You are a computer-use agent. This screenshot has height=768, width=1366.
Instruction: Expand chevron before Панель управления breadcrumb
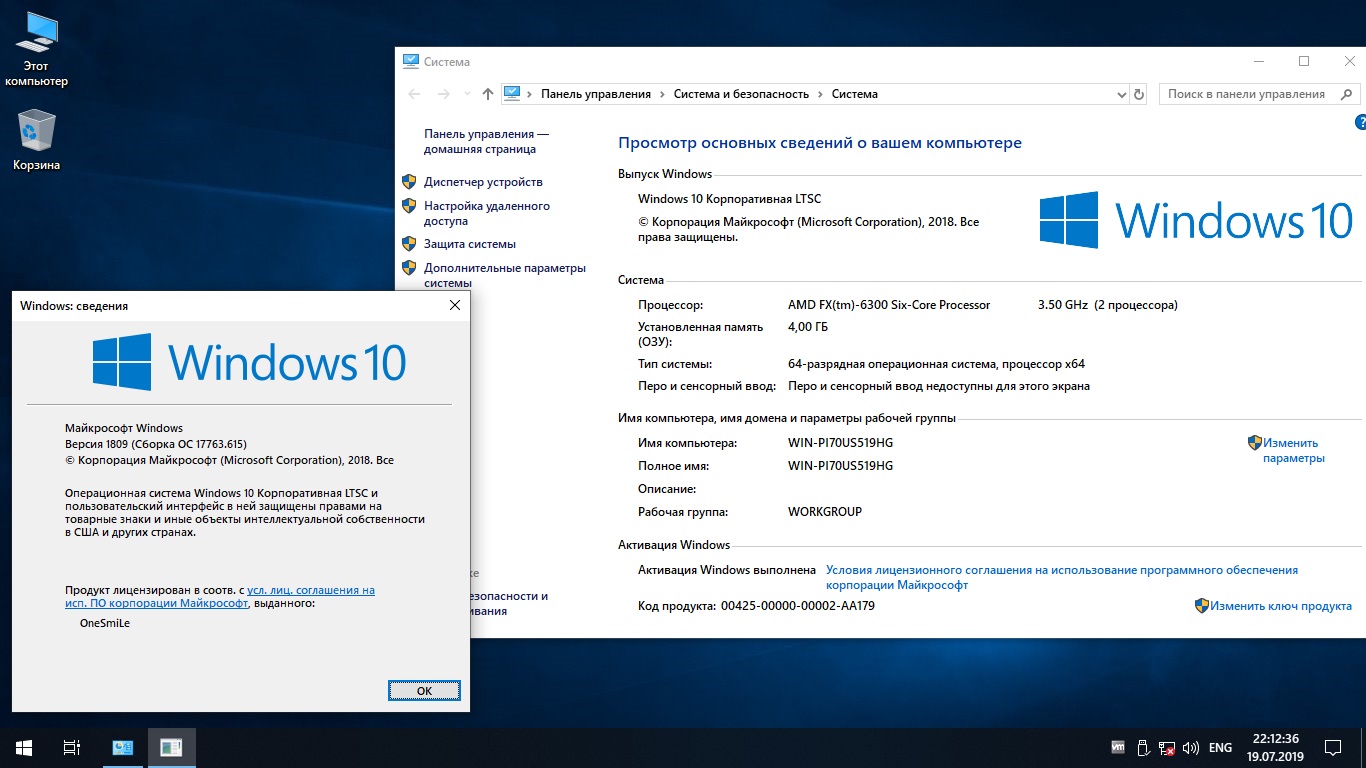530,94
